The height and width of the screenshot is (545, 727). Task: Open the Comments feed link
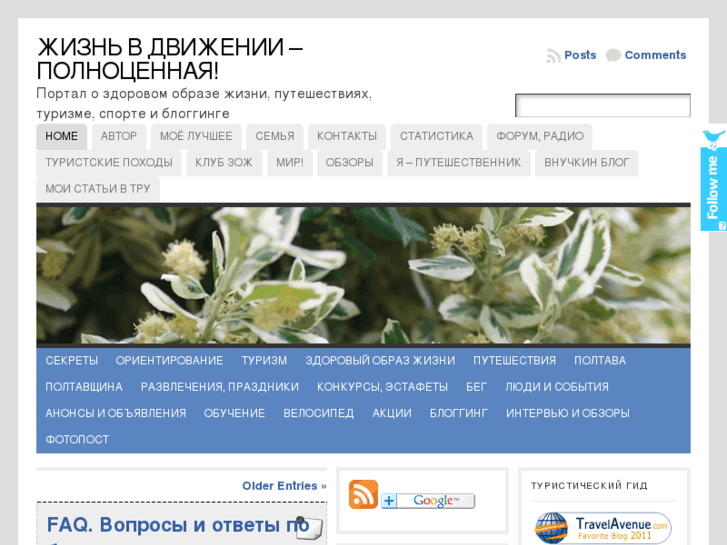pos(655,55)
